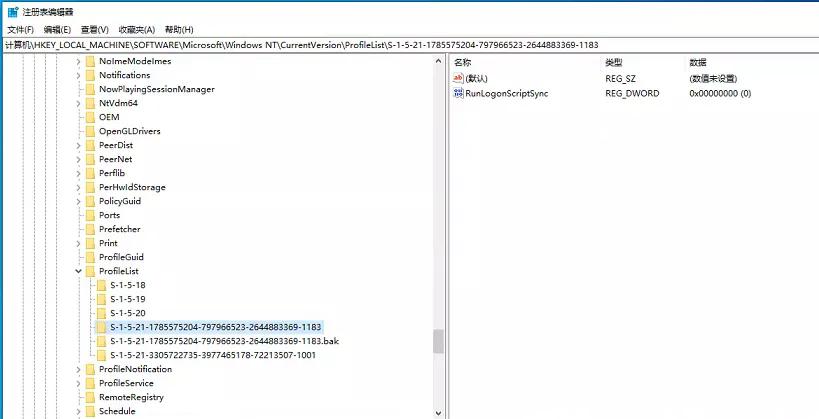The width and height of the screenshot is (819, 419).
Task: Open the 帮助(H) menu
Action: (x=179, y=30)
